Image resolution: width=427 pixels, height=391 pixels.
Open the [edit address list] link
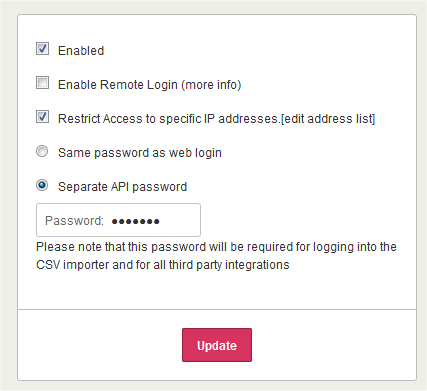(328, 119)
